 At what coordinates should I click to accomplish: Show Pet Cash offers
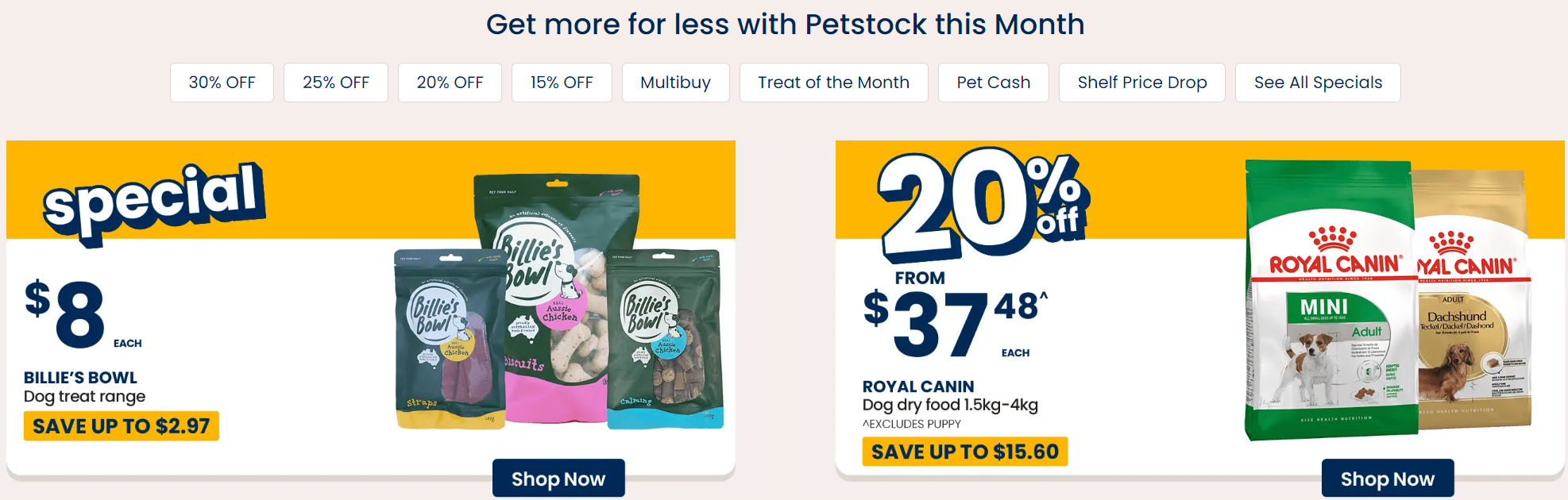tap(993, 83)
